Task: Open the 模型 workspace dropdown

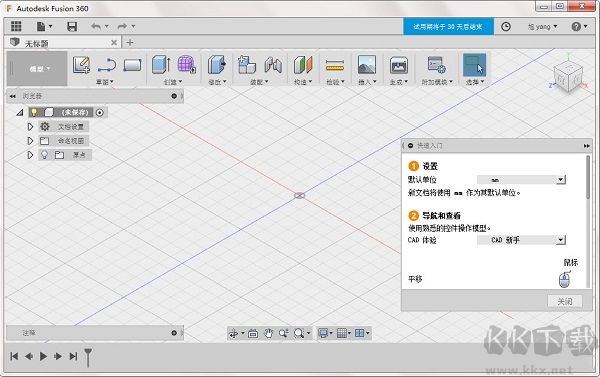Action: point(38,69)
